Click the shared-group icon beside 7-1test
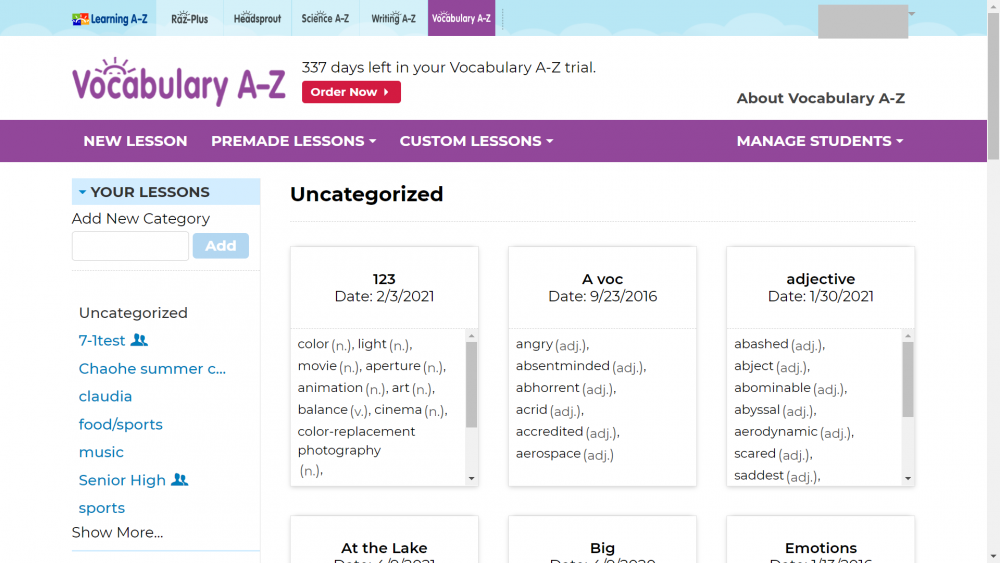 [139, 340]
